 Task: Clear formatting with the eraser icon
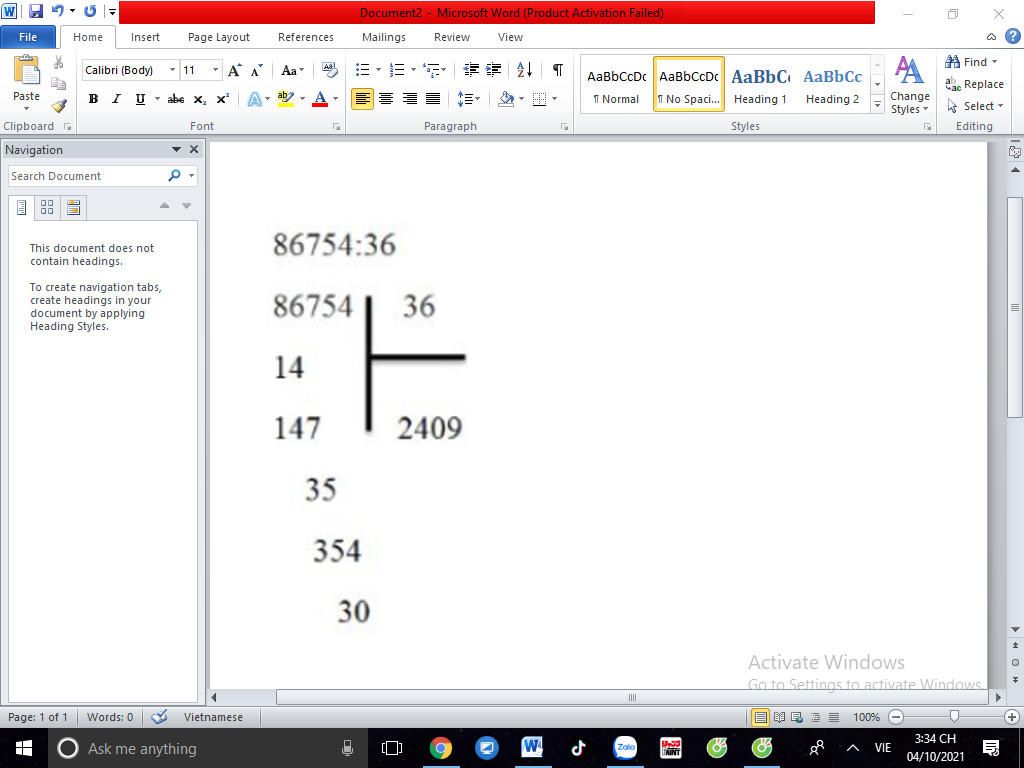pos(330,69)
